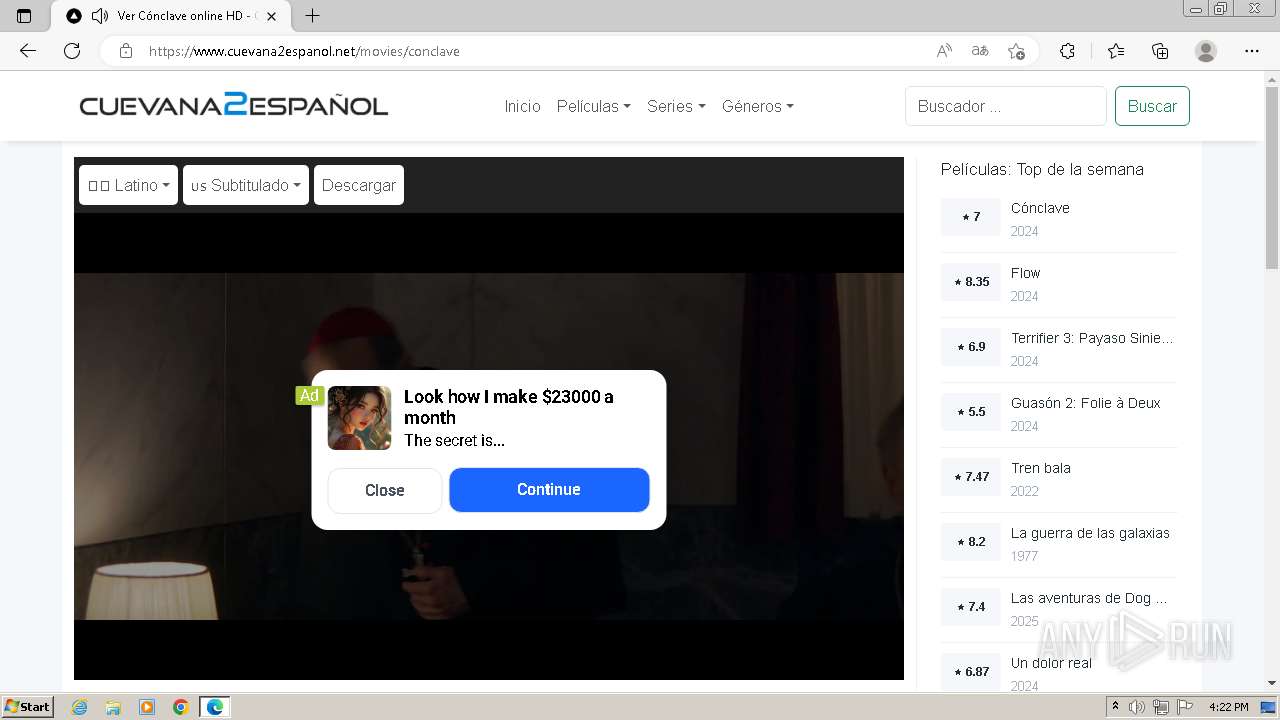The height and width of the screenshot is (720, 1280).
Task: Expand the Géneros dropdown menu
Action: 757,106
